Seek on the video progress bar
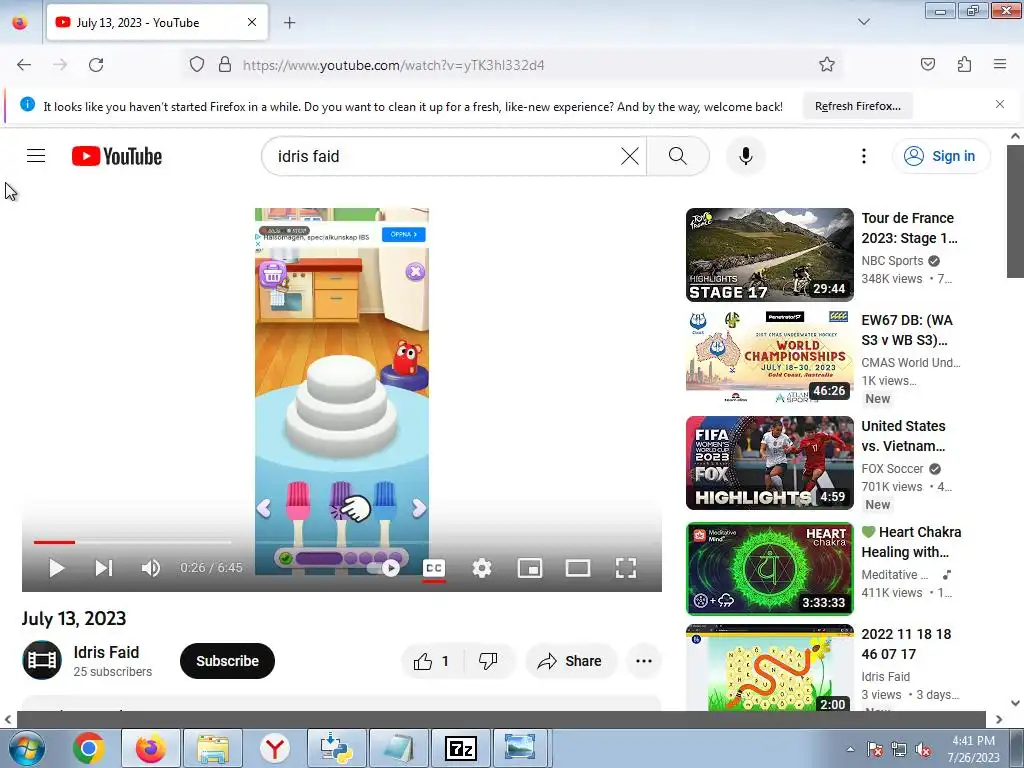 coord(133,542)
